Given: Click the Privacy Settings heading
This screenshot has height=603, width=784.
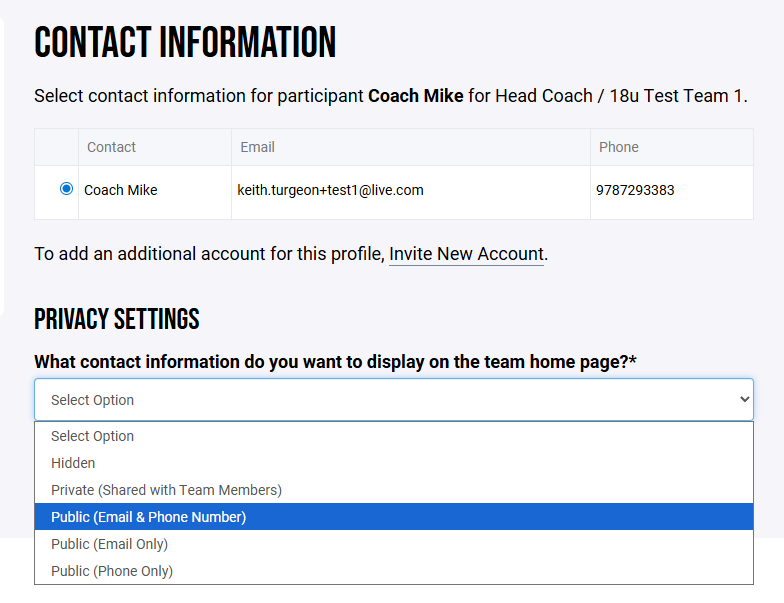Looking at the screenshot, I should (x=117, y=320).
